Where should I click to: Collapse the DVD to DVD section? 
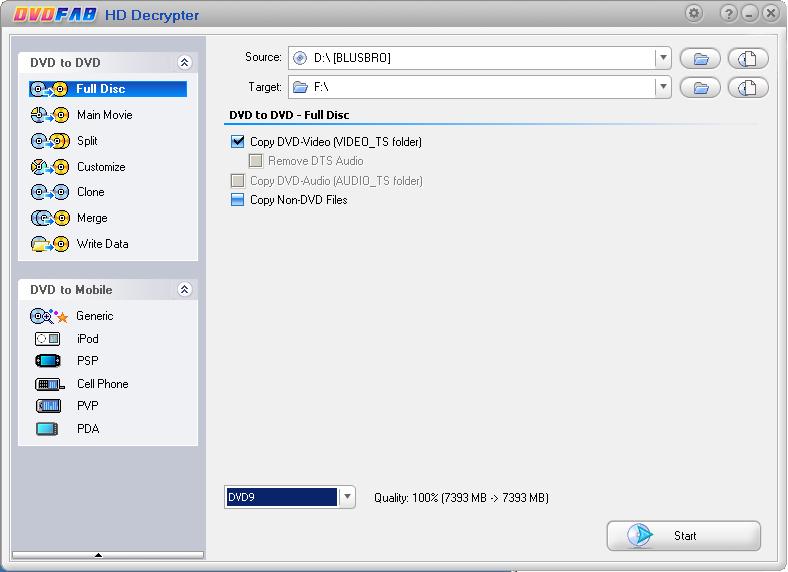184,62
